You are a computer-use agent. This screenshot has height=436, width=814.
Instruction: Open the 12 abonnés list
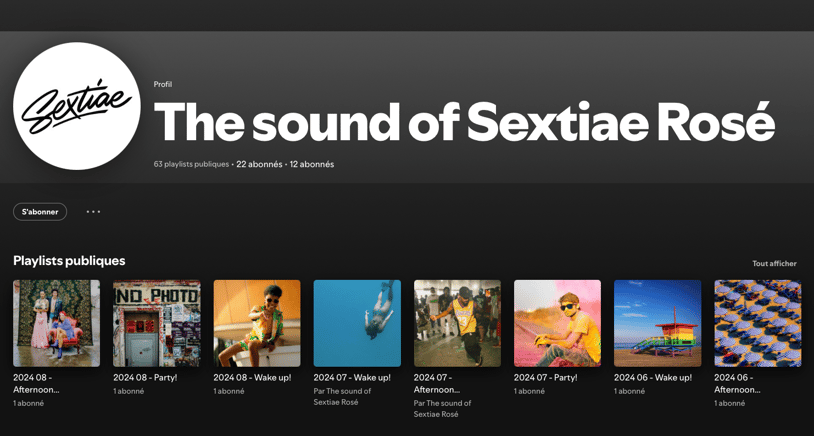[x=312, y=164]
